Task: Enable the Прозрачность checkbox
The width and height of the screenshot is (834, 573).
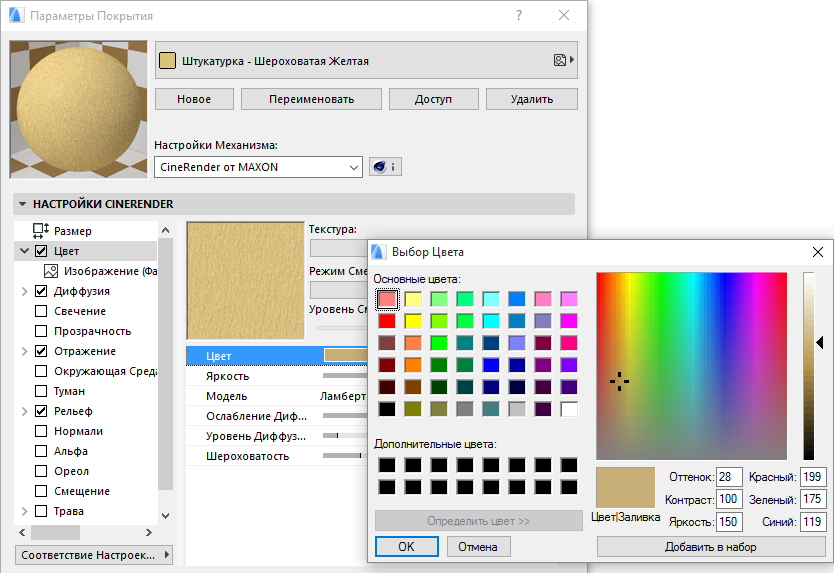Action: pos(41,331)
